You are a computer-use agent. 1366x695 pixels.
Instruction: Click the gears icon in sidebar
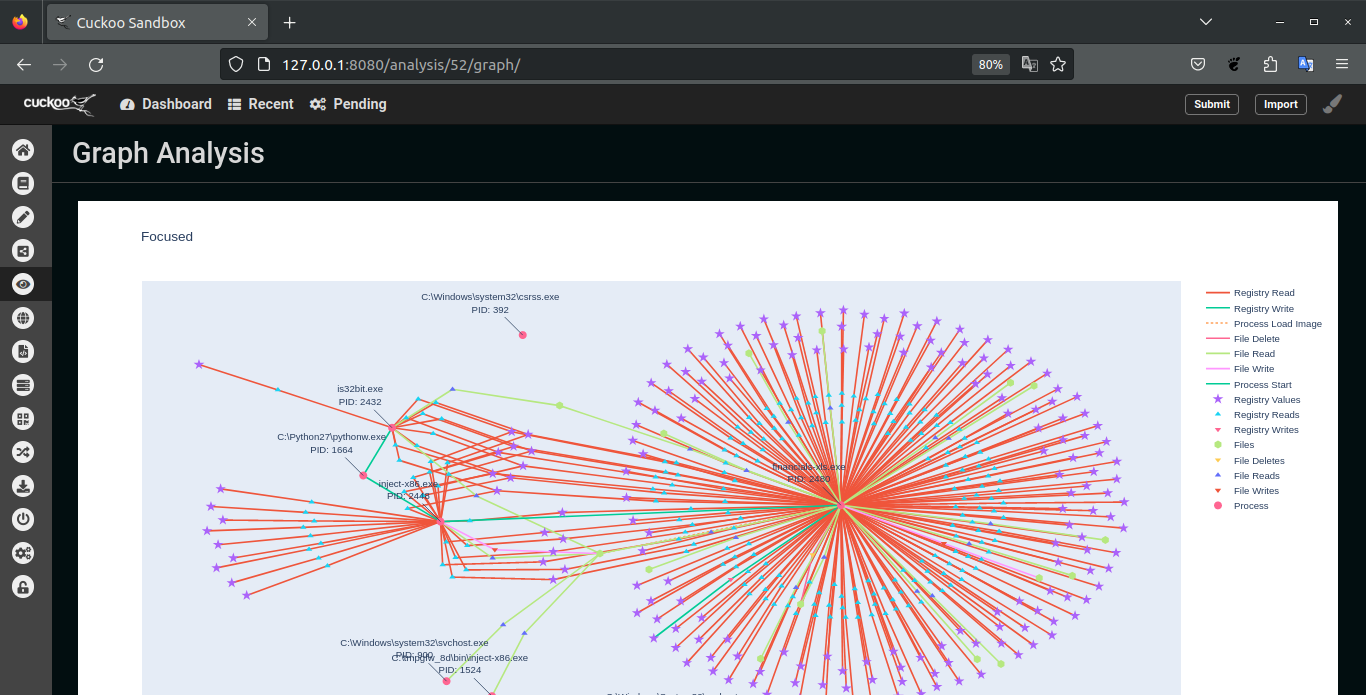23,553
